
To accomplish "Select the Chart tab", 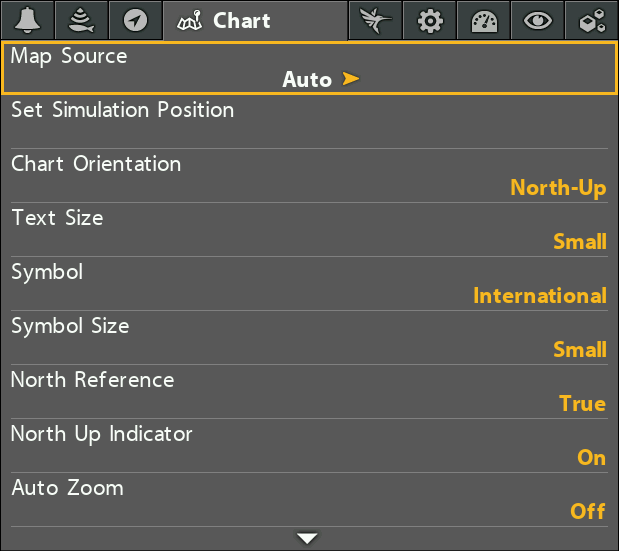I will click(255, 21).
